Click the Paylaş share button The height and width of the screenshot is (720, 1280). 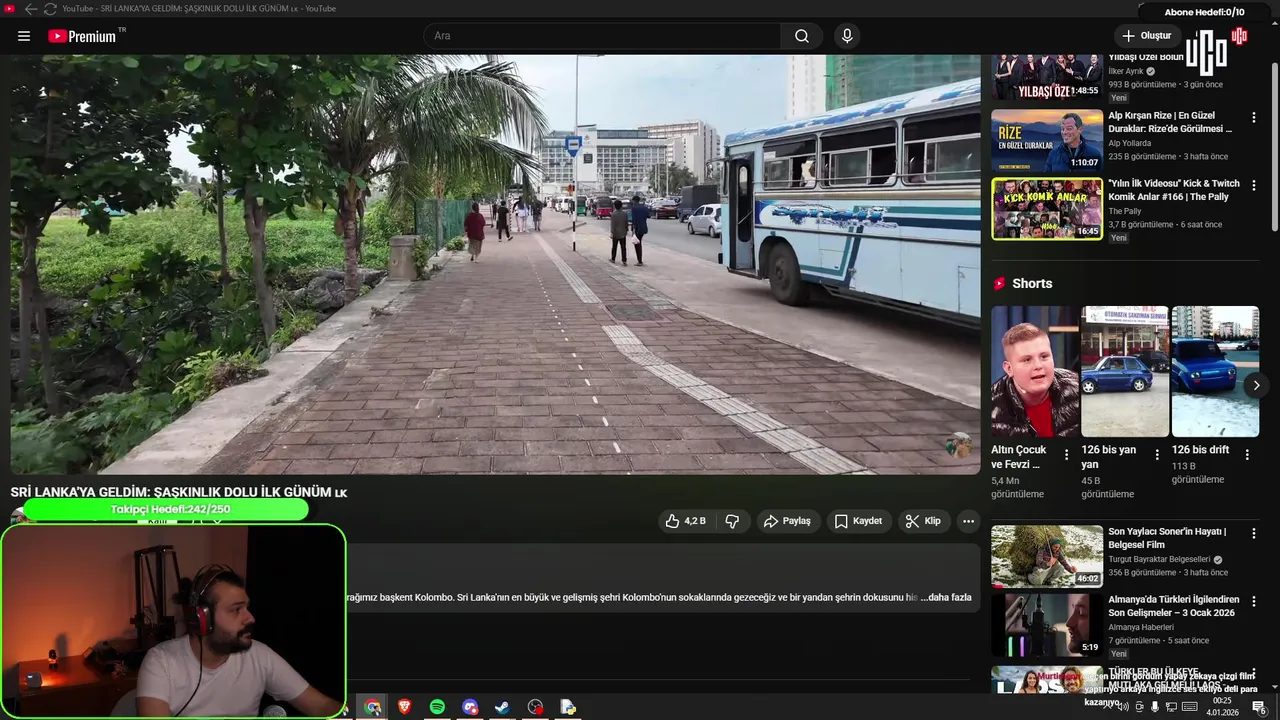click(x=787, y=521)
